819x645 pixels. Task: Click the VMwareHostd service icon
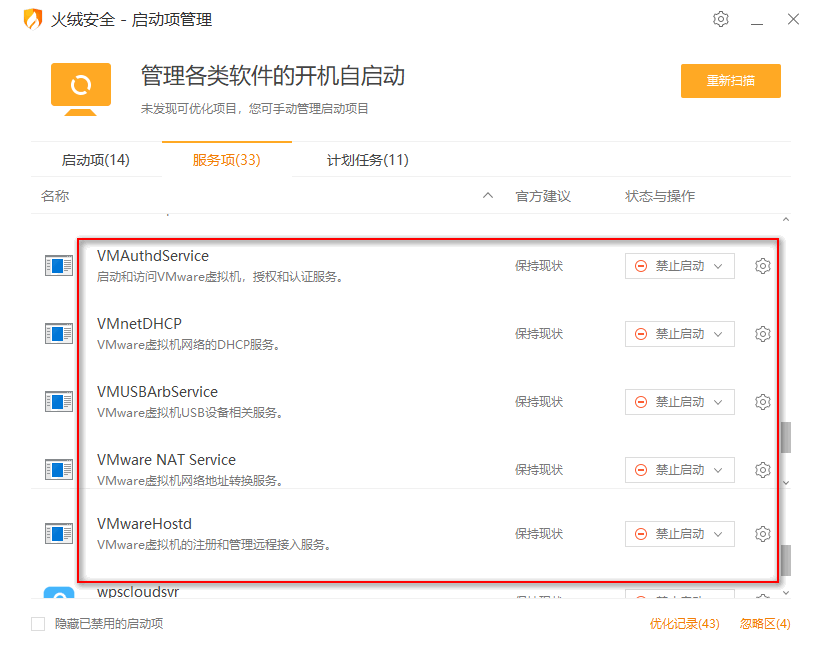pos(58,534)
